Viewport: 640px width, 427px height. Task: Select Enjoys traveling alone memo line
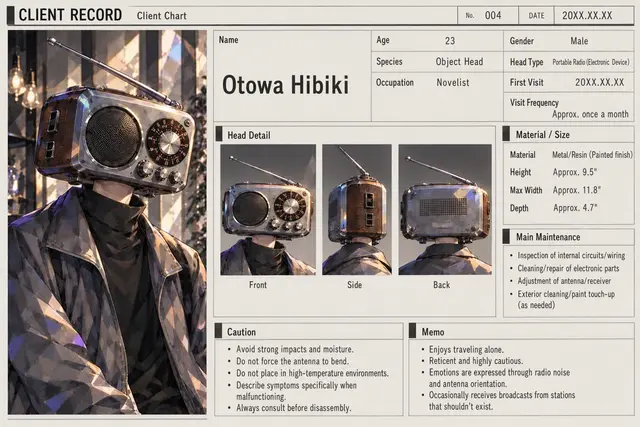tap(466, 349)
